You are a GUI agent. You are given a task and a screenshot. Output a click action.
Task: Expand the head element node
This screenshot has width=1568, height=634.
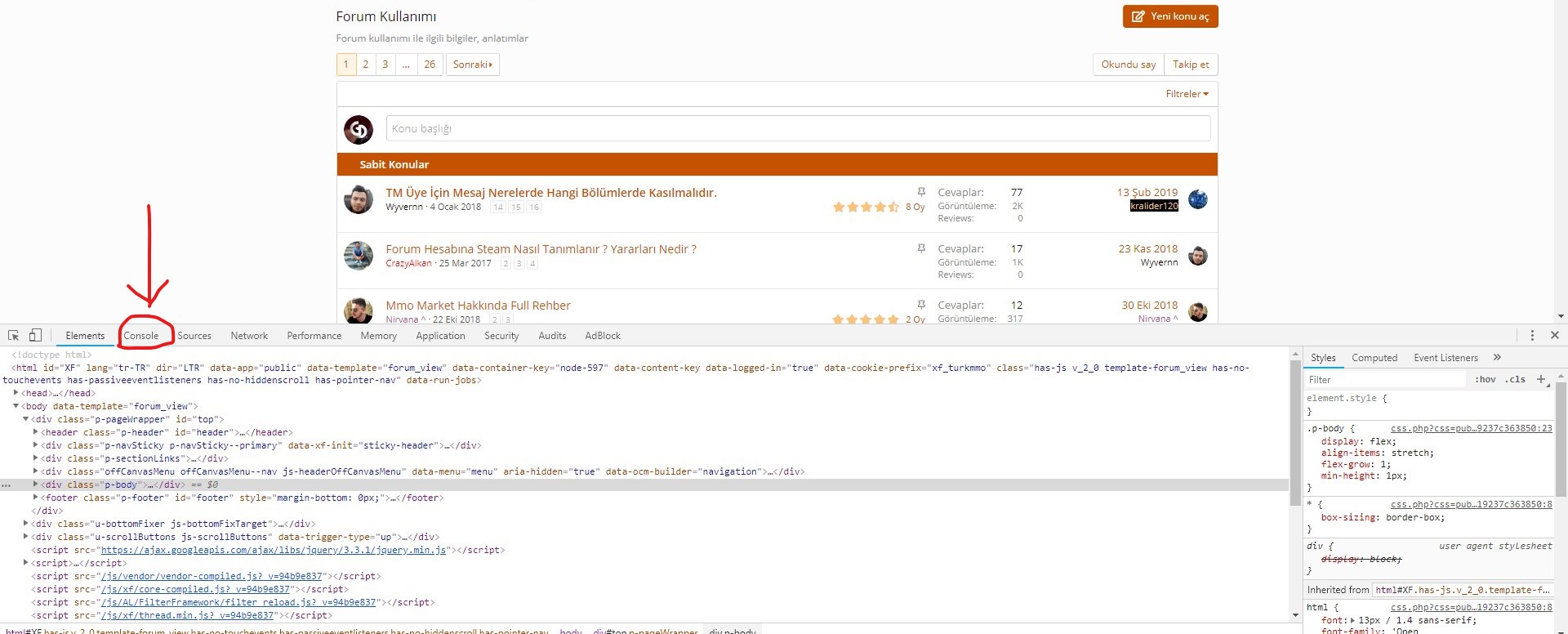[16, 393]
